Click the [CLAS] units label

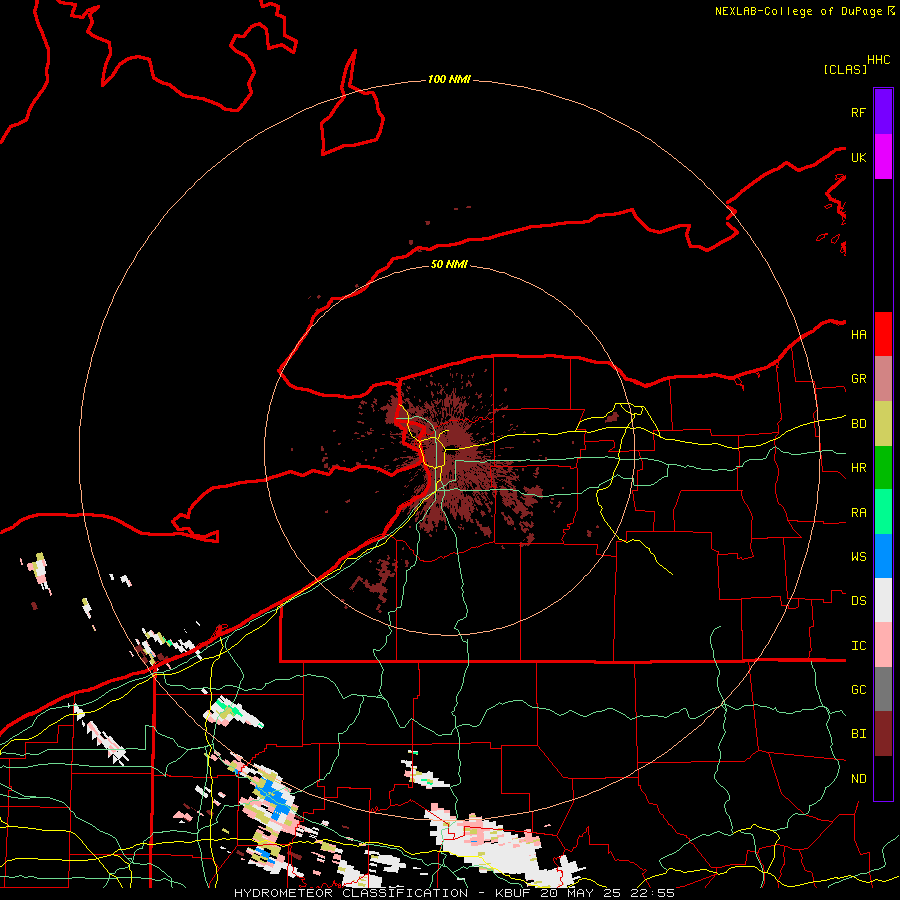click(x=845, y=69)
